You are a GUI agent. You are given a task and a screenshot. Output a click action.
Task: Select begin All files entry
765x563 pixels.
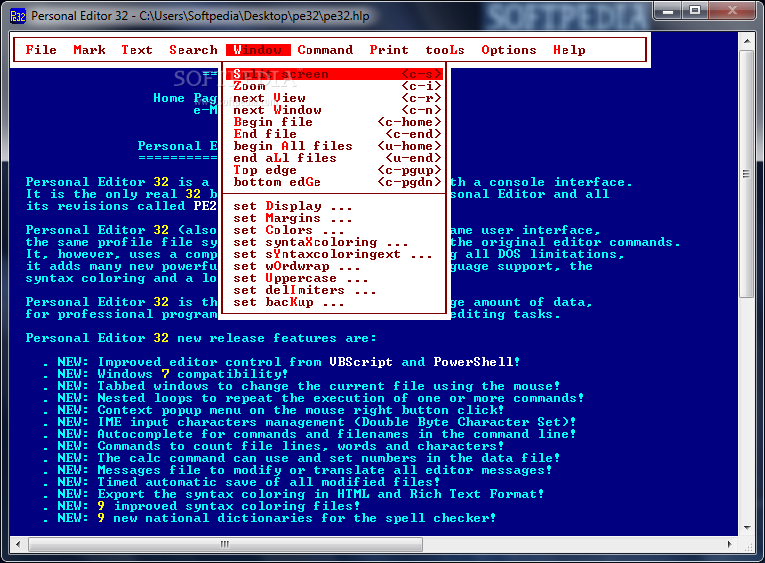[334, 146]
